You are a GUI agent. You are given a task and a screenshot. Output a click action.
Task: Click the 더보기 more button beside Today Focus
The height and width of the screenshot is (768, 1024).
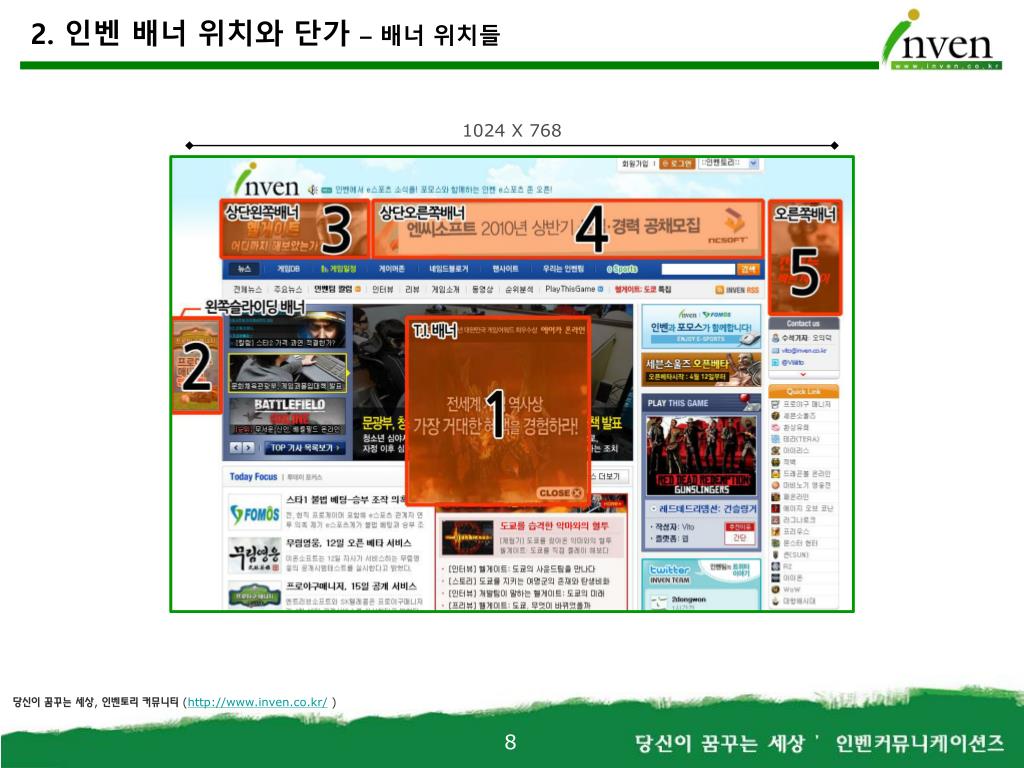tap(609, 477)
